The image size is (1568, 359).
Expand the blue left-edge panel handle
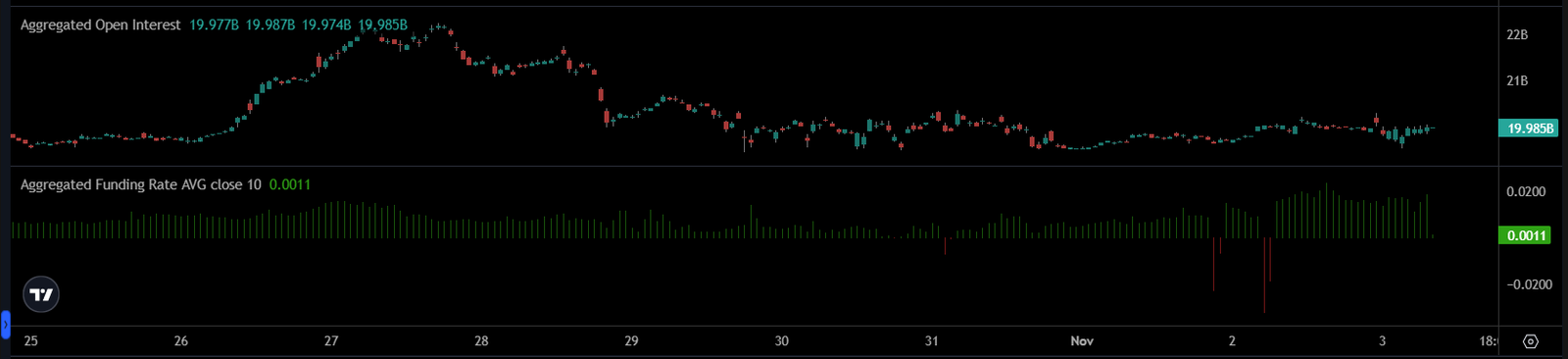5,324
